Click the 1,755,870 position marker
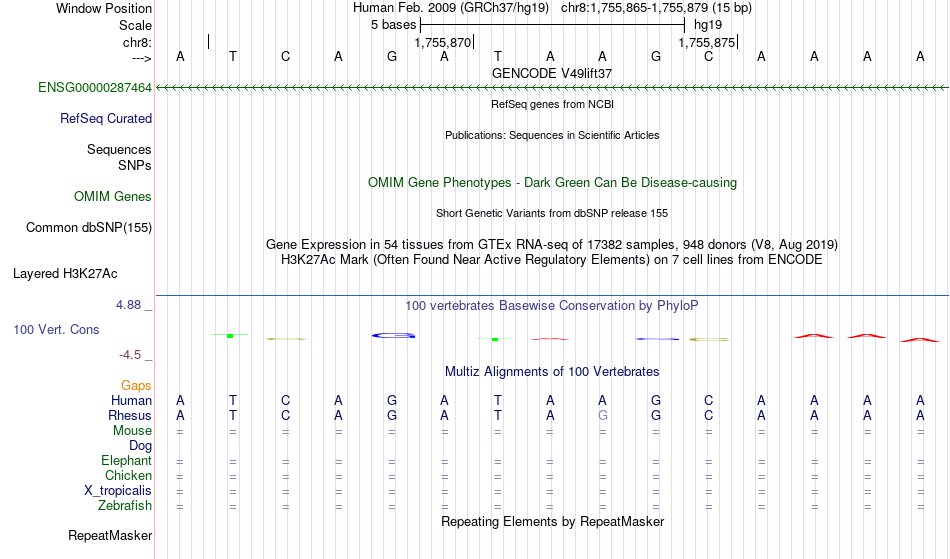 (443, 42)
